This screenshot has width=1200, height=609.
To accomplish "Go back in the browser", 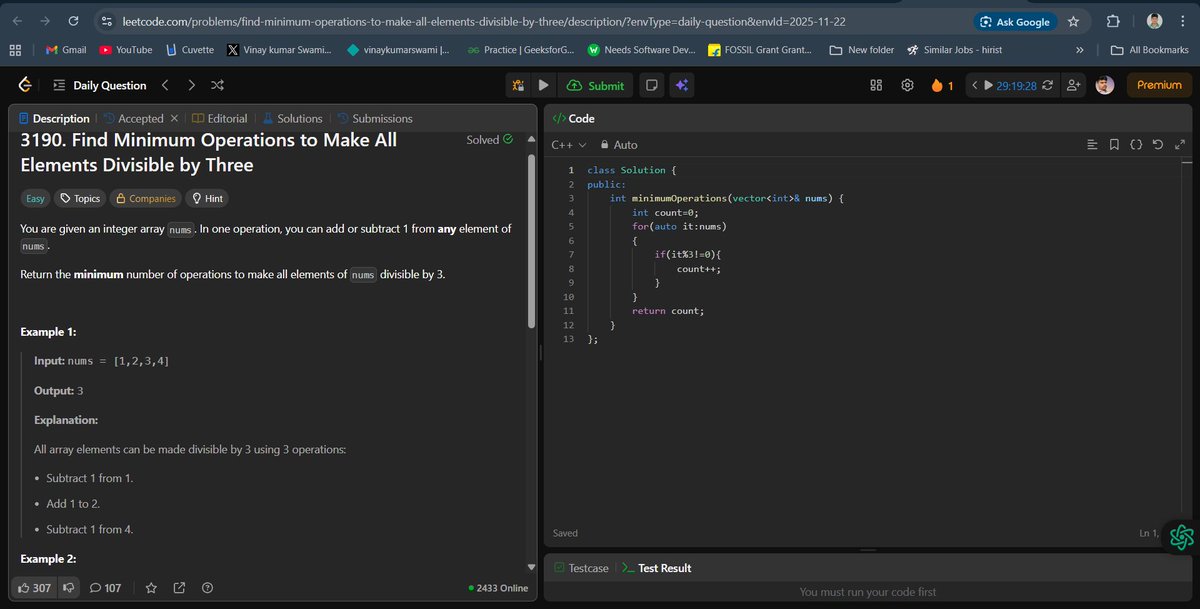I will 18,21.
